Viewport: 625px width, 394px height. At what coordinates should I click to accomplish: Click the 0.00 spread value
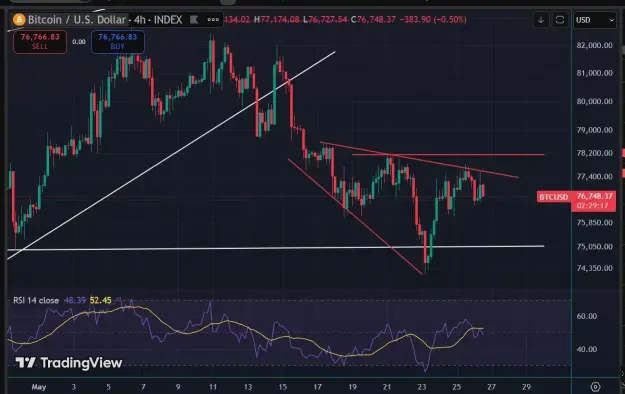coord(79,41)
